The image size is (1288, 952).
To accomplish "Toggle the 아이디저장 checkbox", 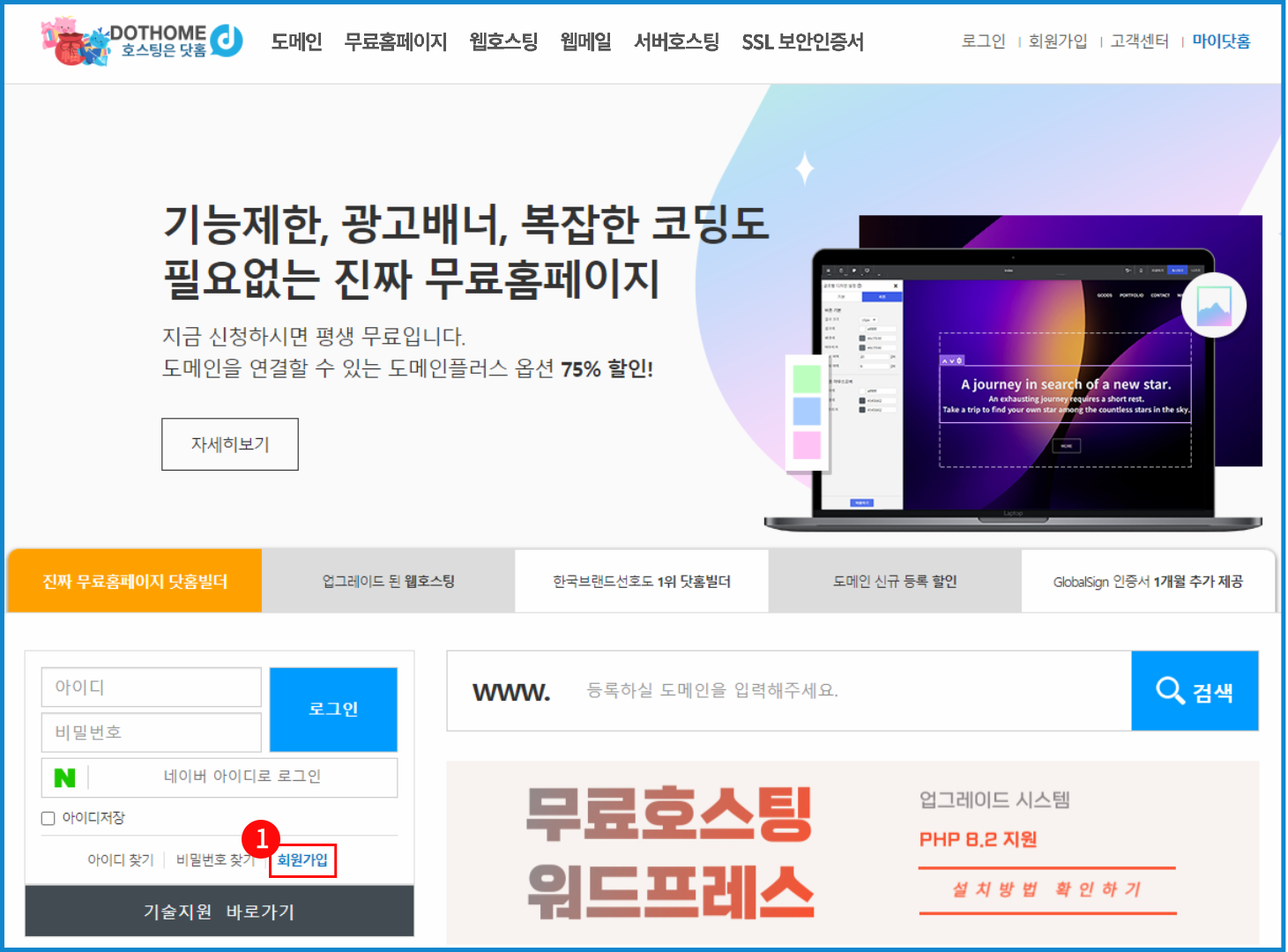I will coord(48,818).
